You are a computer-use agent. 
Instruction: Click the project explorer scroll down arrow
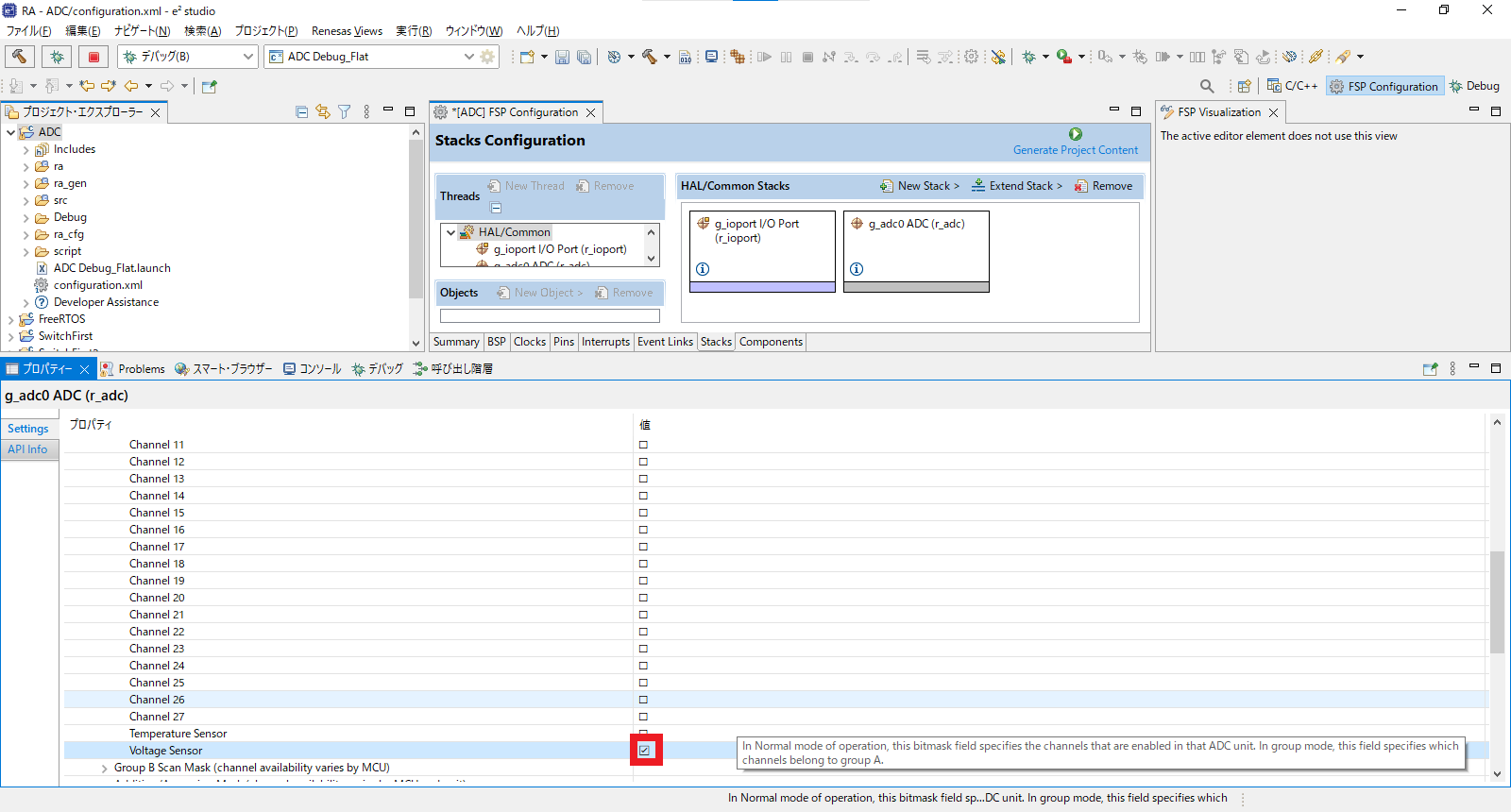point(416,344)
